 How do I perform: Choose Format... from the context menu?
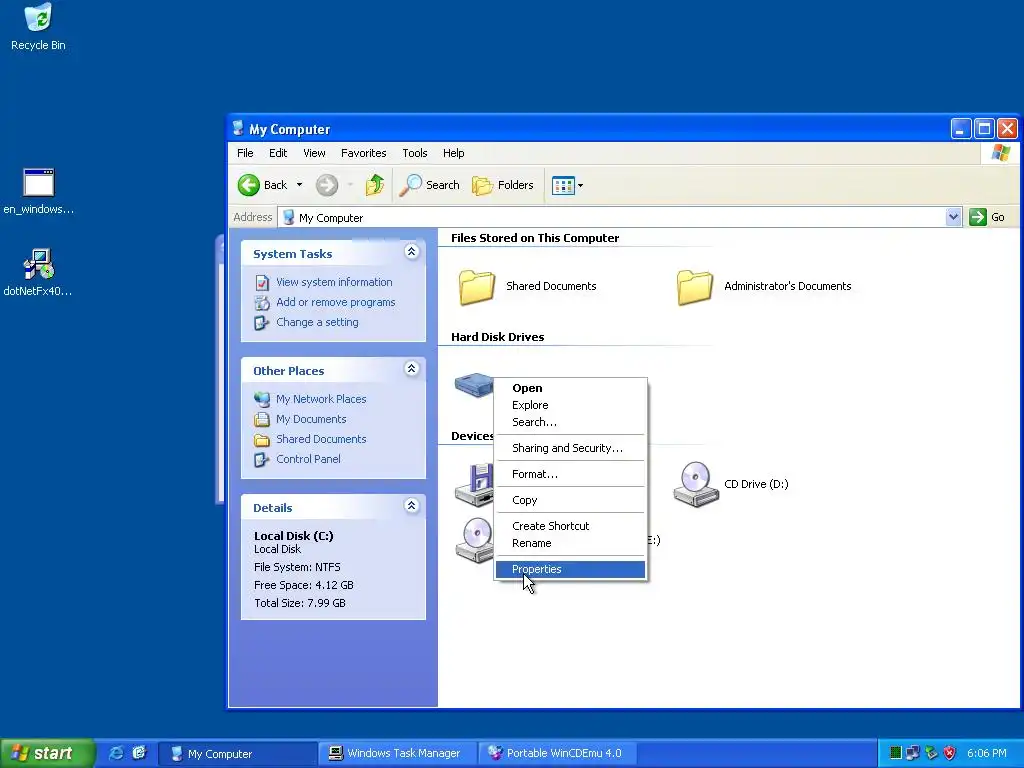[570, 474]
